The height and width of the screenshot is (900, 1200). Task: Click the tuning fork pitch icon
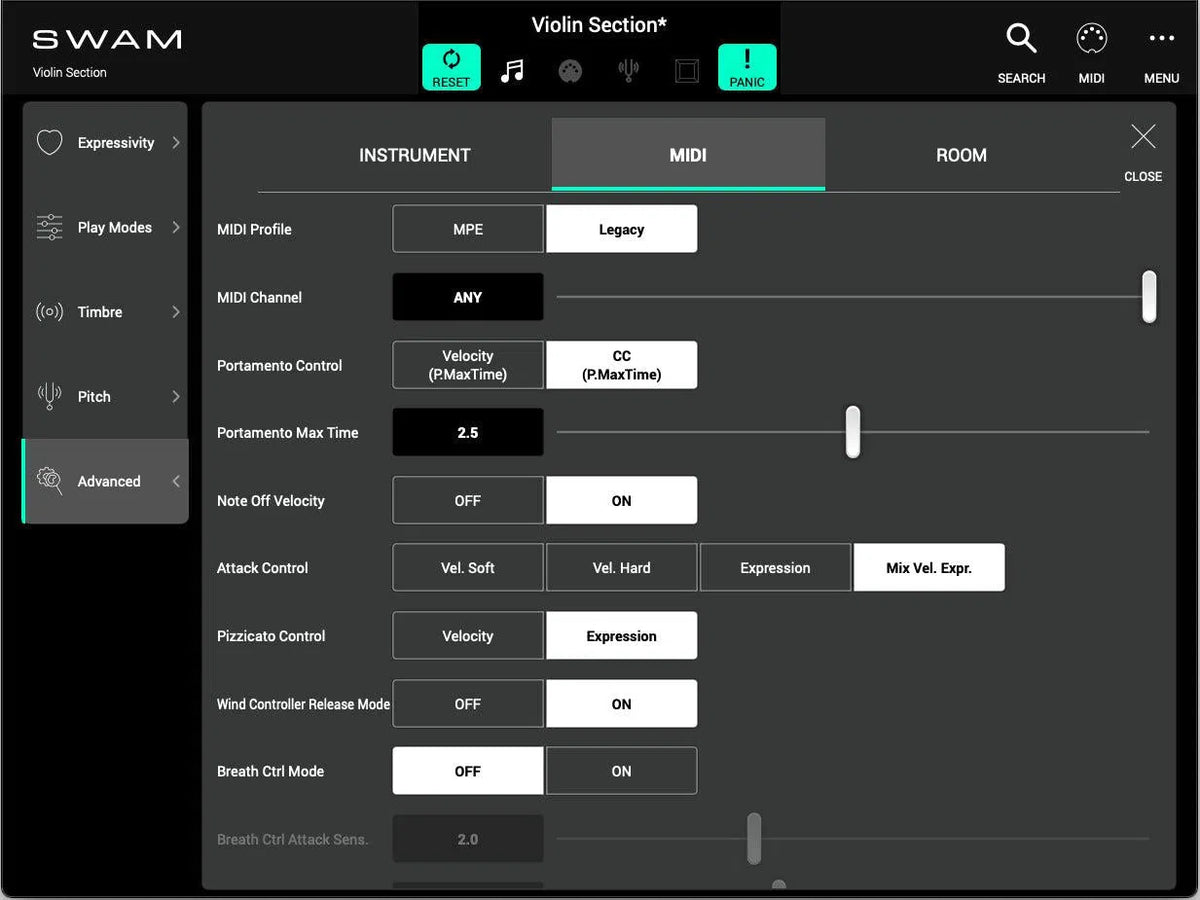(x=628, y=68)
